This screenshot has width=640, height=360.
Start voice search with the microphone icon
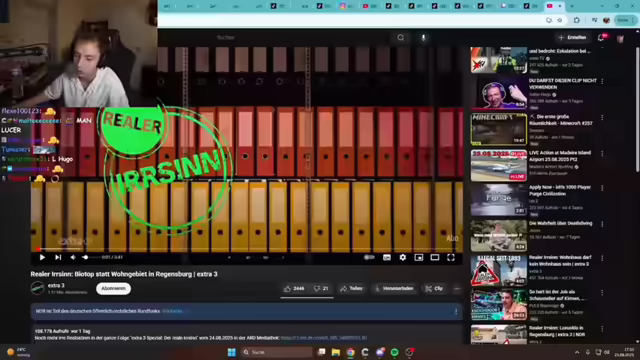click(423, 38)
